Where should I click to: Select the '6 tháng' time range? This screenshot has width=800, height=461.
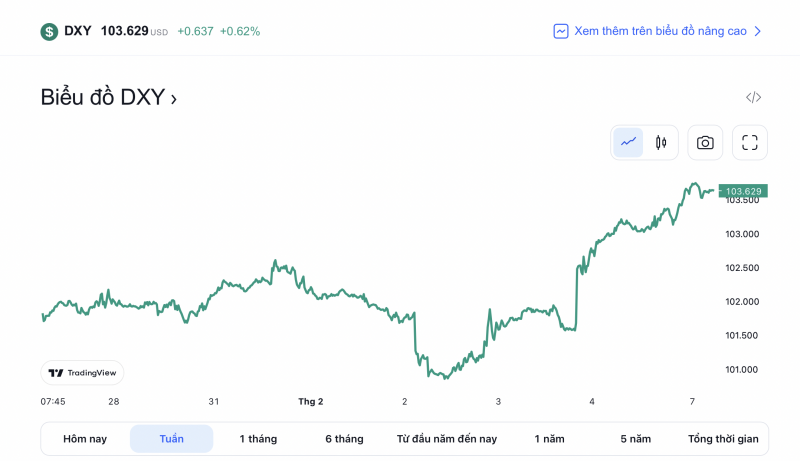(344, 439)
